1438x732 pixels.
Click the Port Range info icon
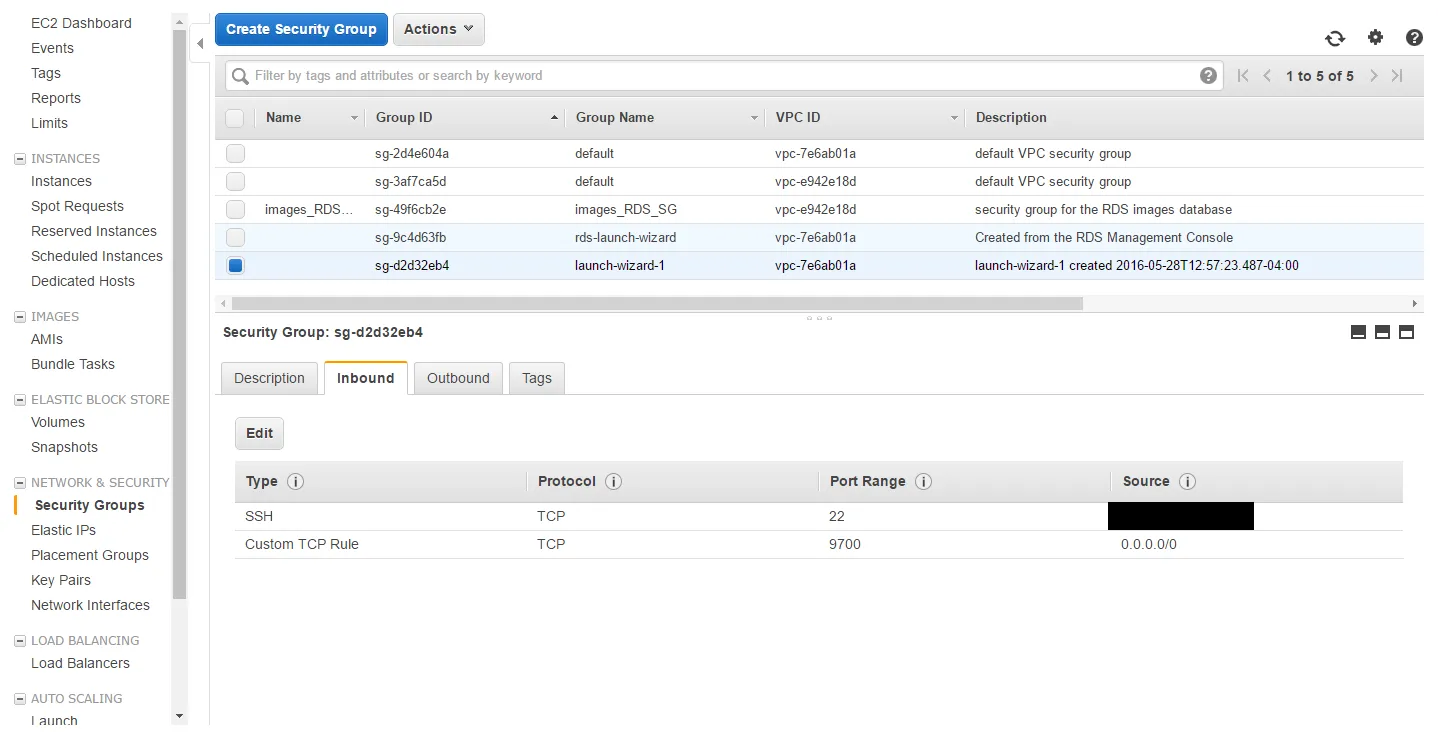point(924,481)
